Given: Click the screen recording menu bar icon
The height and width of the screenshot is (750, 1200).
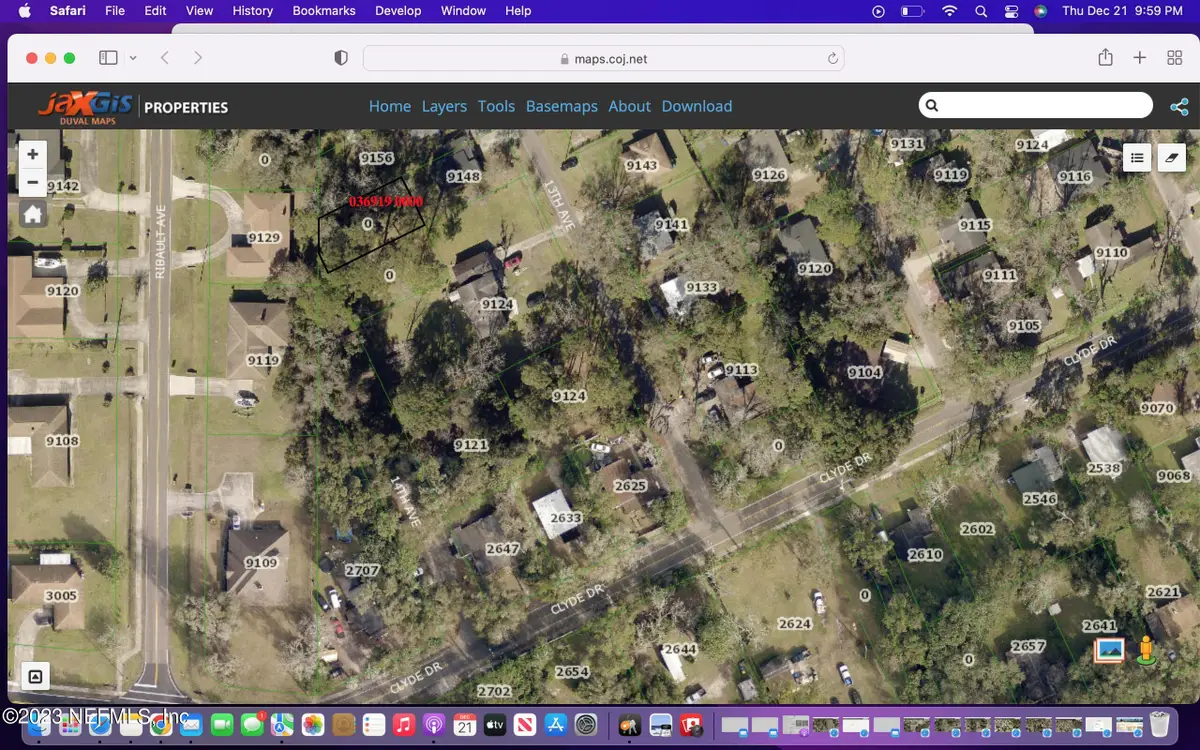Looking at the screenshot, I should [x=878, y=11].
